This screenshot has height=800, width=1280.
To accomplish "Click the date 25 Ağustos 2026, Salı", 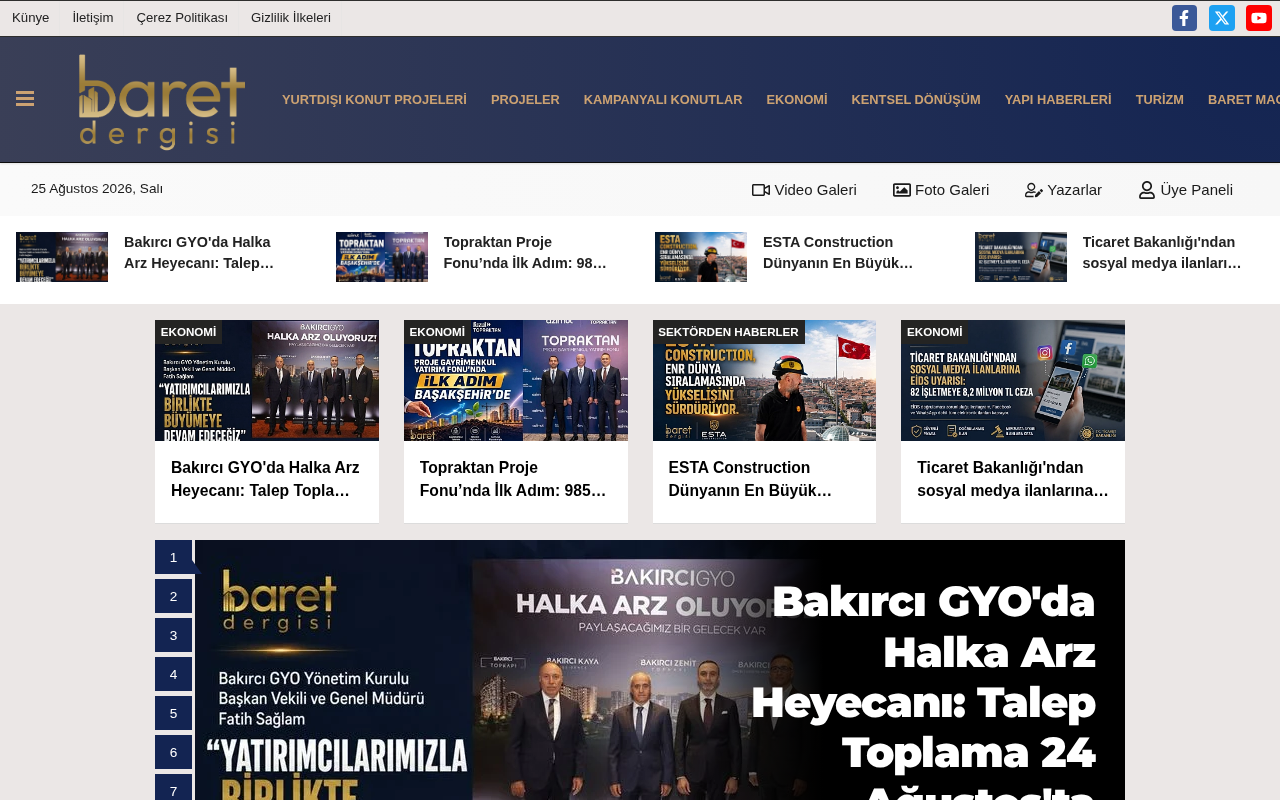I will (x=97, y=189).
